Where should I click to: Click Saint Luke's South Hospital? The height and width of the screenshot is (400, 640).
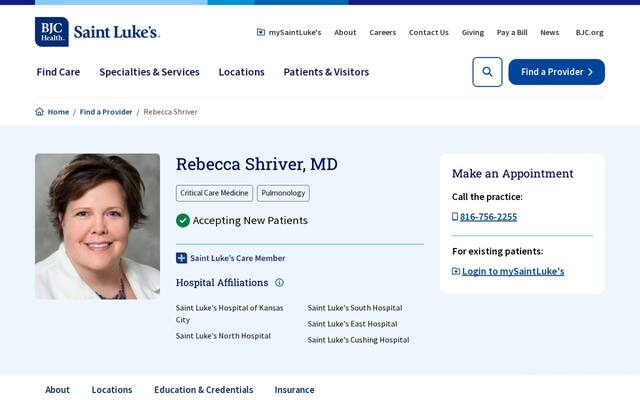(x=355, y=308)
